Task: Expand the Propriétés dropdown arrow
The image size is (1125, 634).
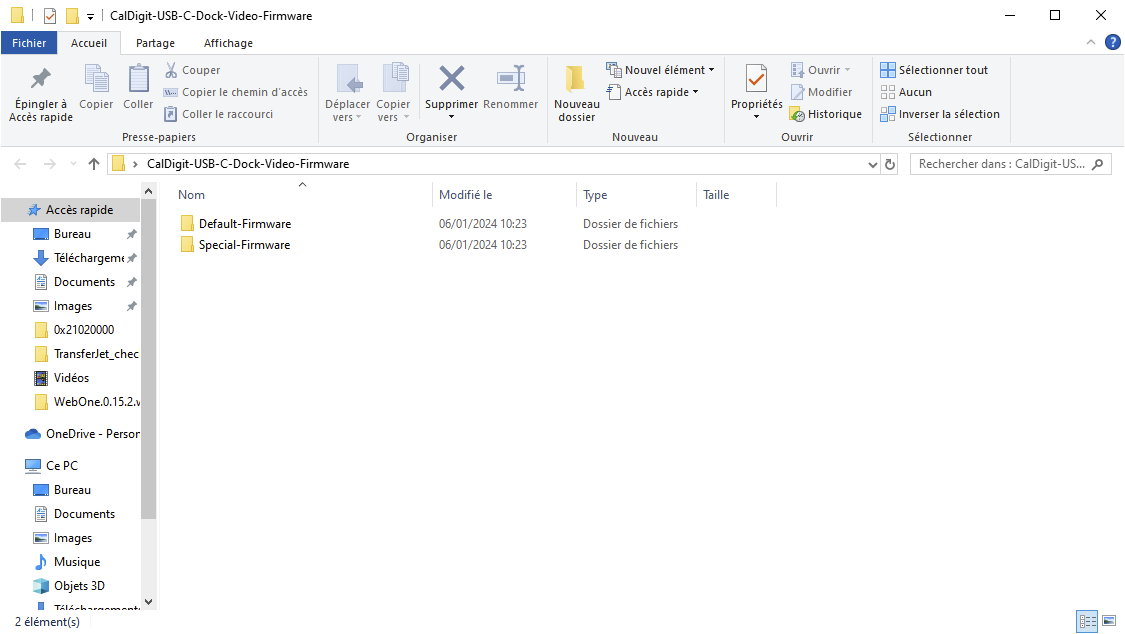Action: point(756,117)
